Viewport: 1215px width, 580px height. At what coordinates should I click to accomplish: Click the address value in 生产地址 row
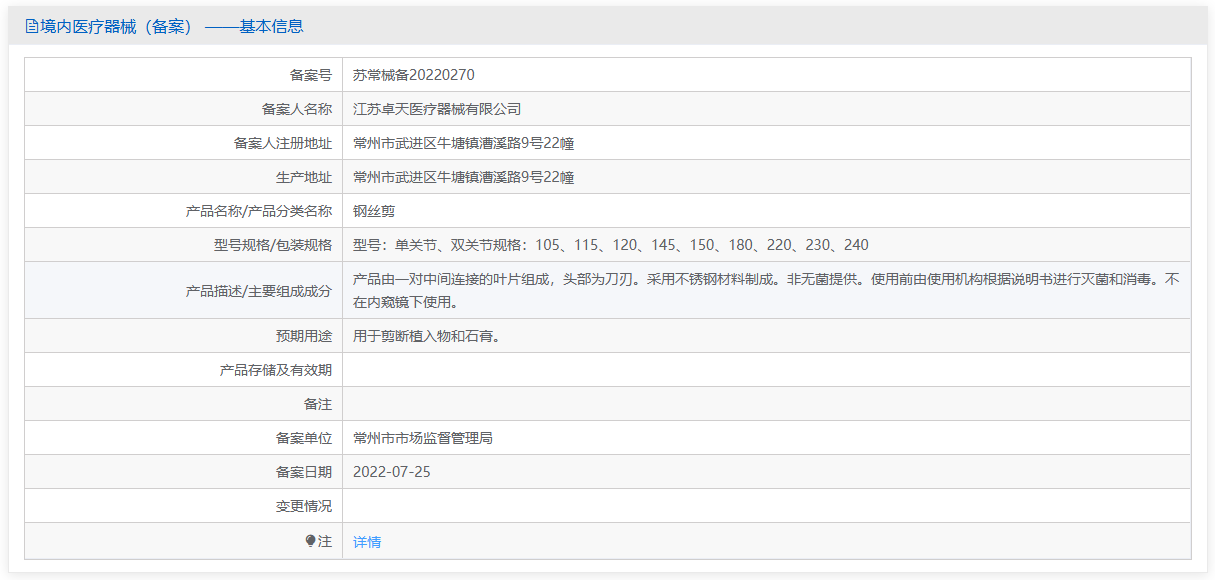pos(463,177)
